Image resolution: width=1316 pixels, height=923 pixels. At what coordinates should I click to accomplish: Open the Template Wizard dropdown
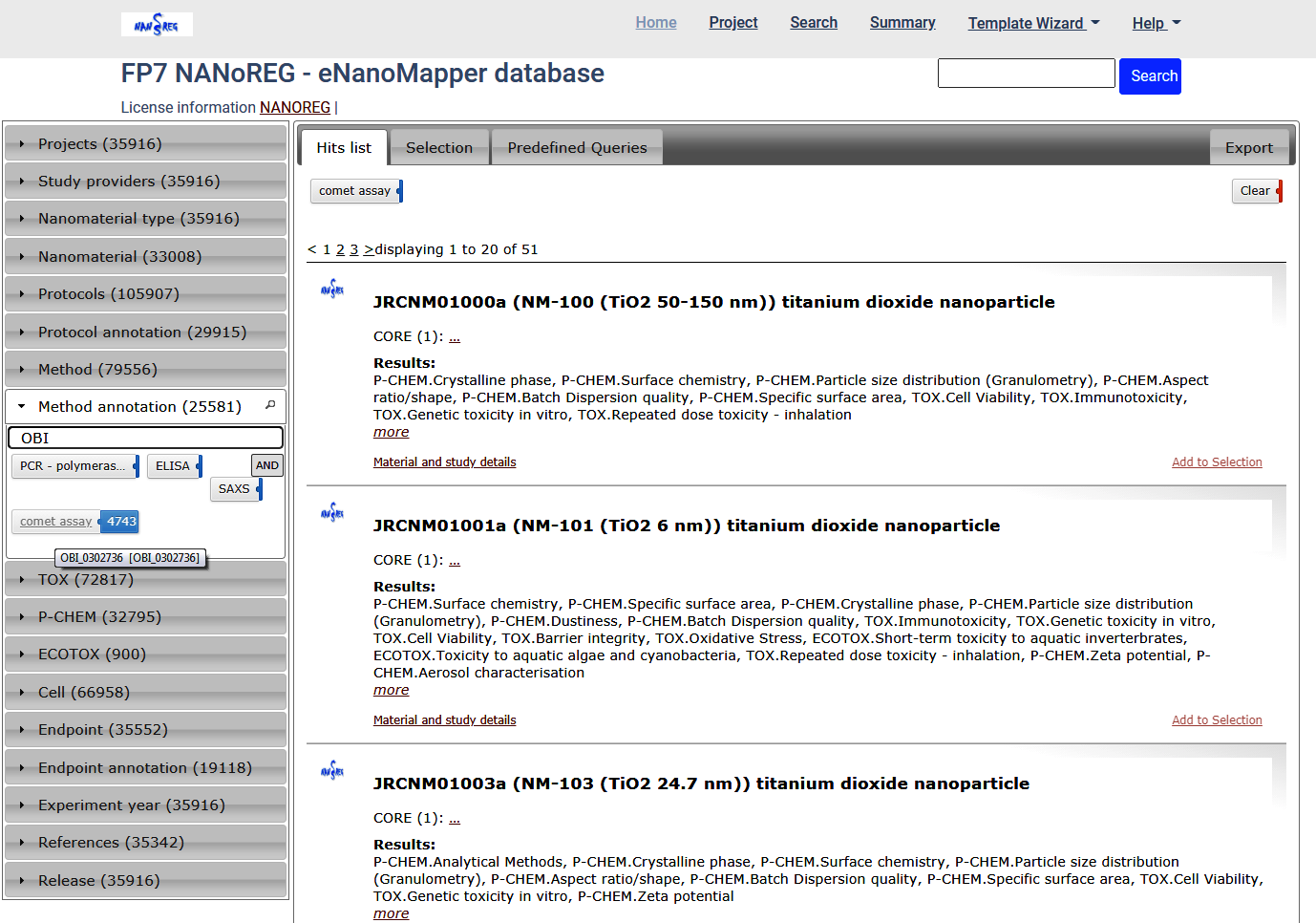[x=1033, y=23]
